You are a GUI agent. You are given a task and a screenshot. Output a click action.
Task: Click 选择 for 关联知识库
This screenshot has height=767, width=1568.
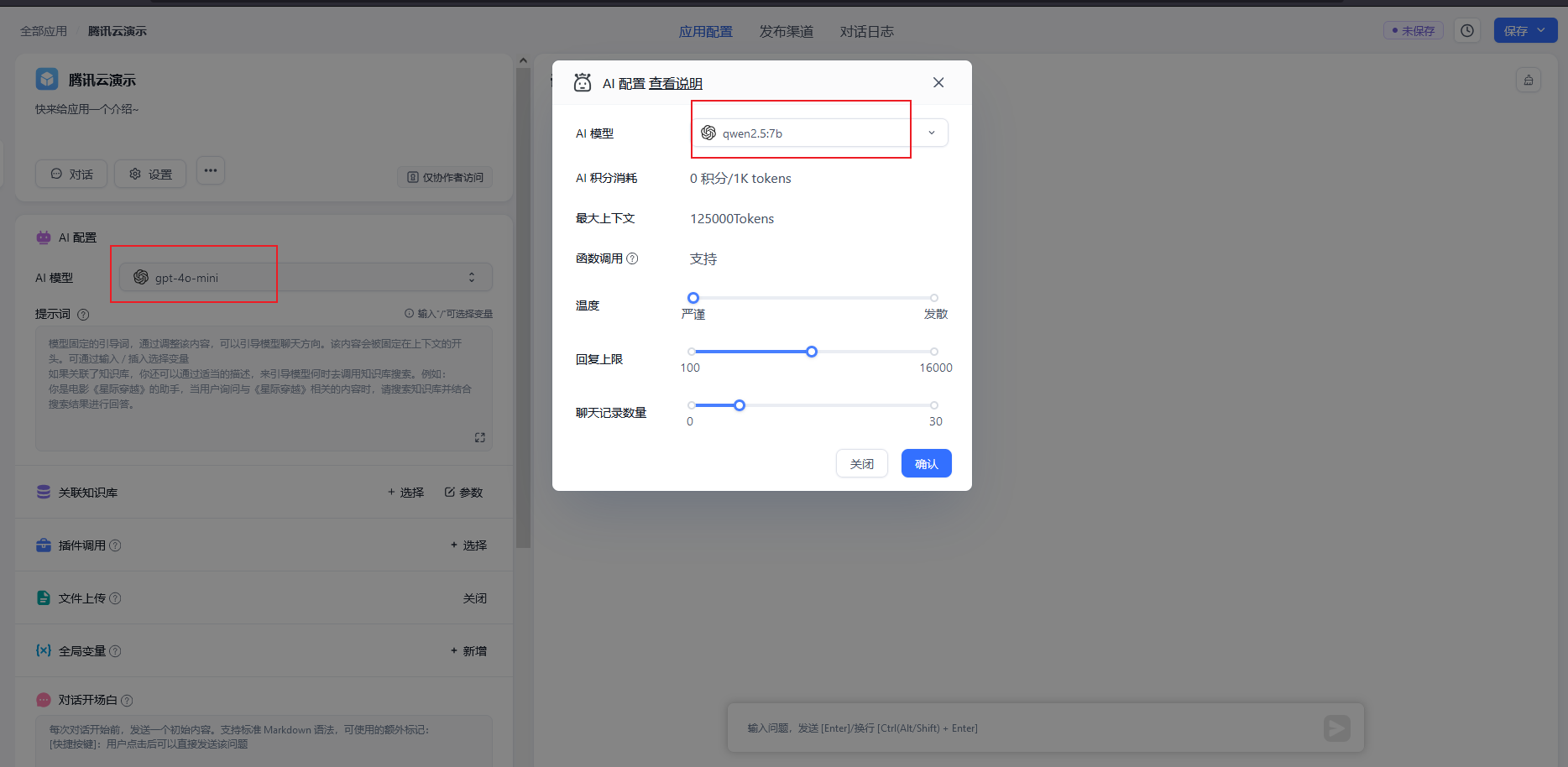[x=406, y=493]
